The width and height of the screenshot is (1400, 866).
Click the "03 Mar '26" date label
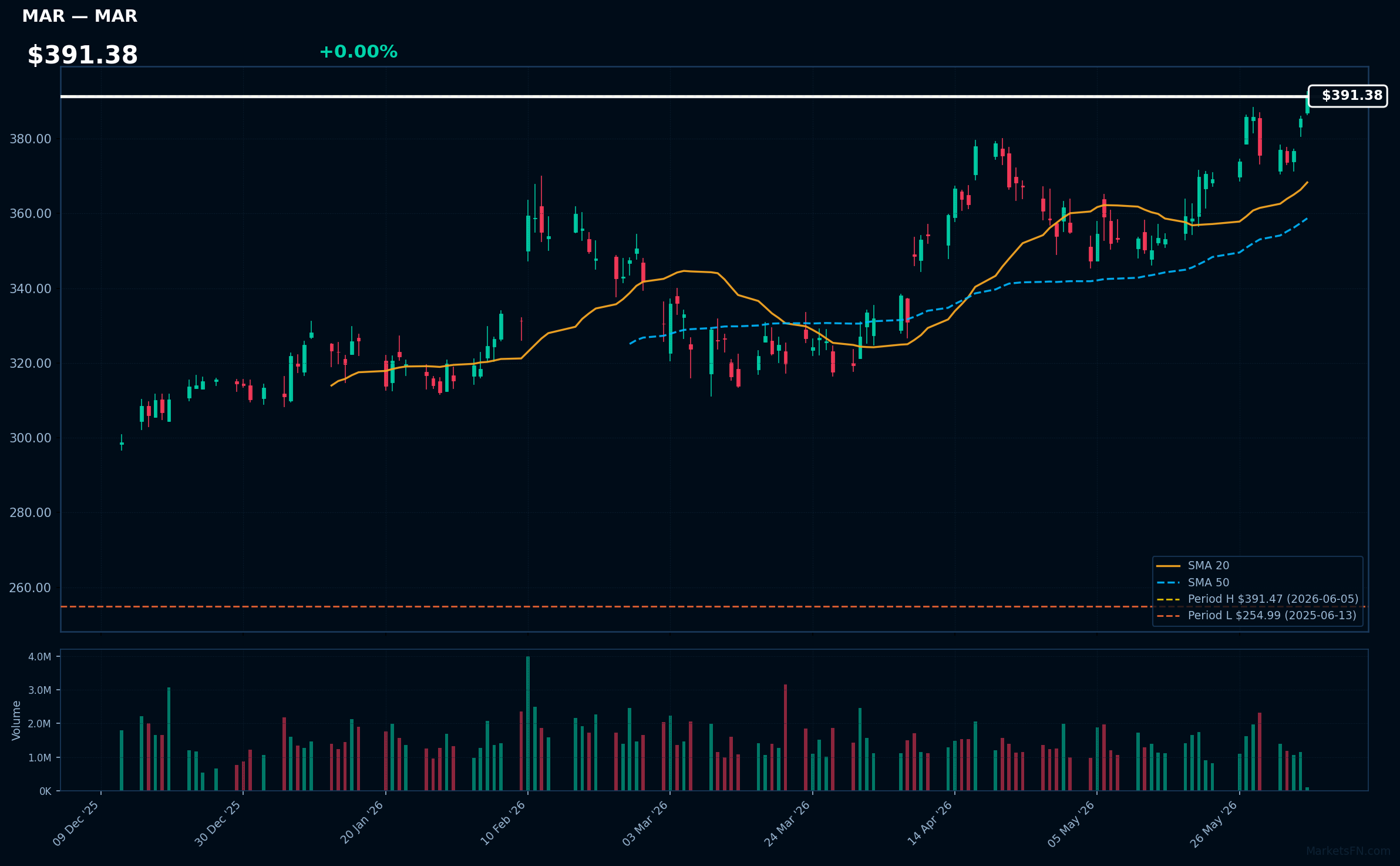[x=645, y=823]
